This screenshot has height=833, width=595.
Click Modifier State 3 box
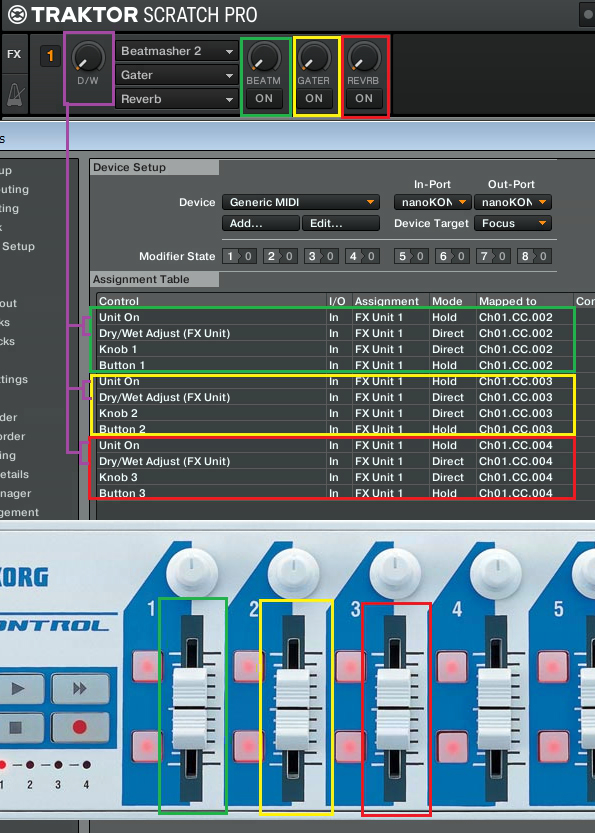[x=321, y=257]
